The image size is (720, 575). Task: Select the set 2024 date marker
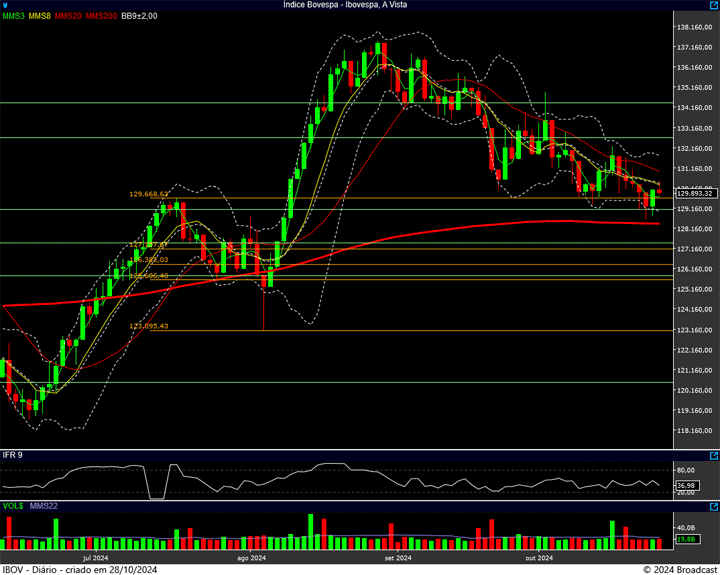[397, 557]
